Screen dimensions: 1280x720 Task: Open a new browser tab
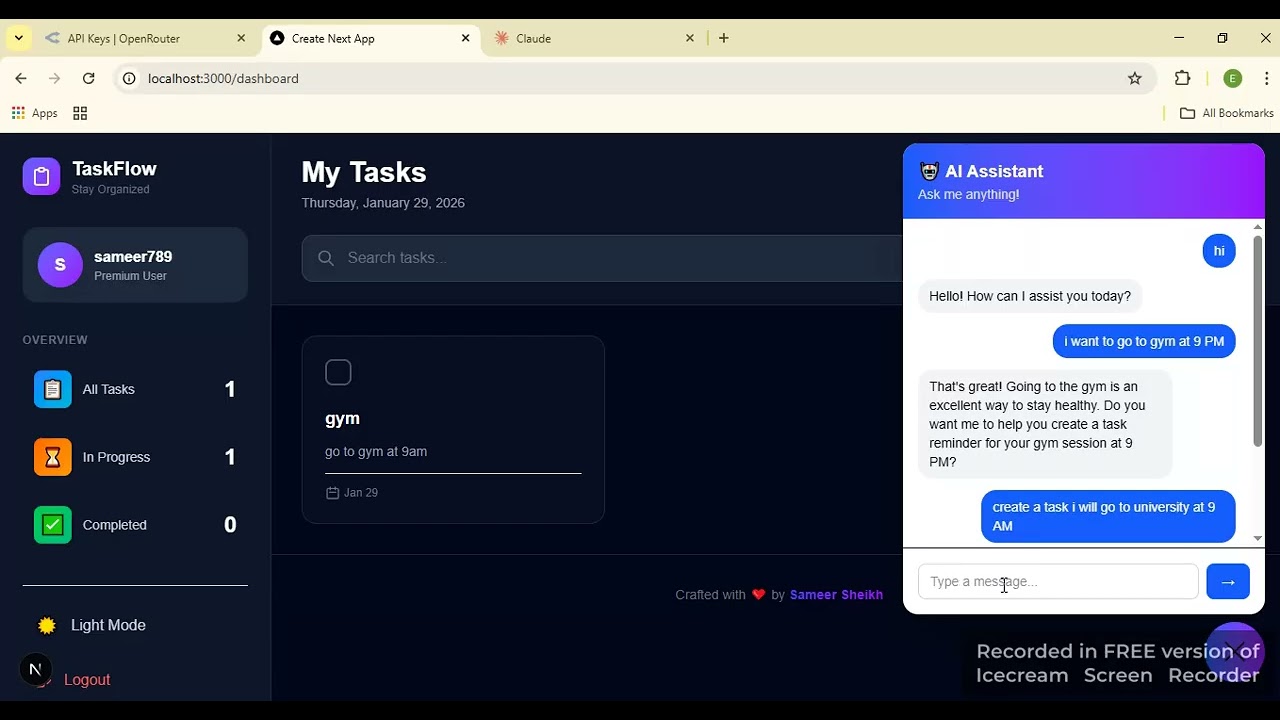(724, 38)
